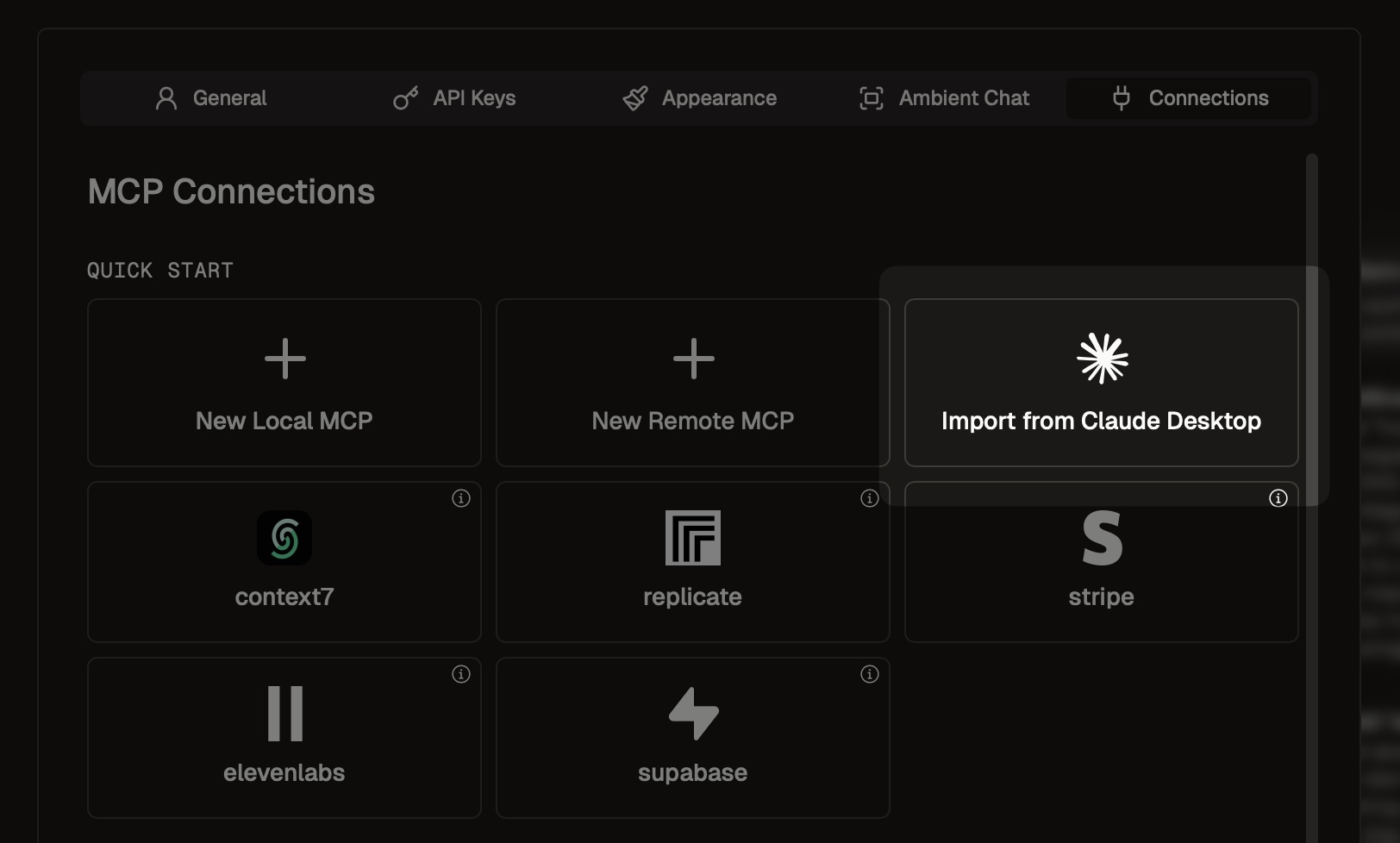Screen dimensions: 1400x843
Task: Switch to the API Keys tab
Action: point(454,98)
